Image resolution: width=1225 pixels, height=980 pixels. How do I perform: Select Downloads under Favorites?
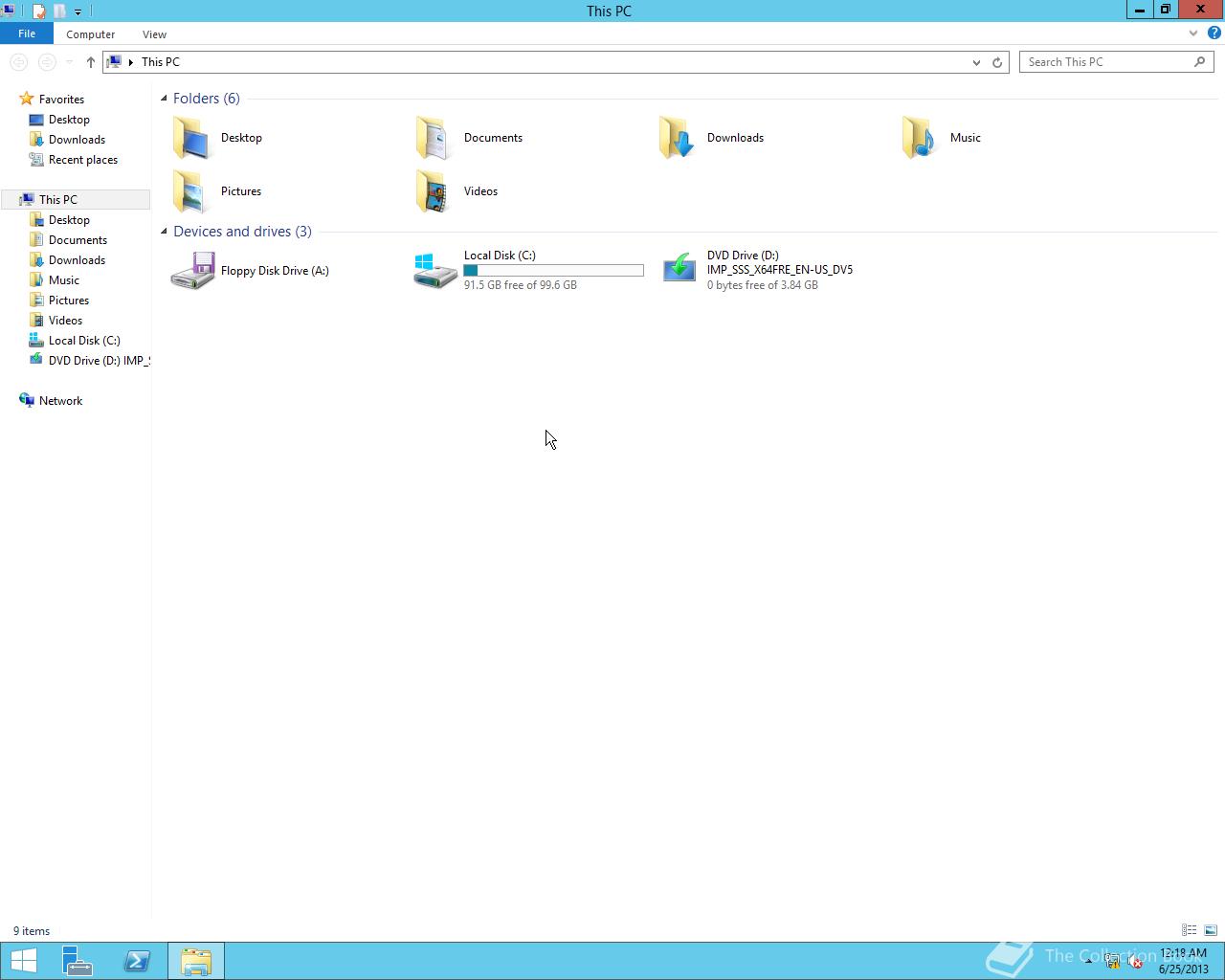(77, 140)
